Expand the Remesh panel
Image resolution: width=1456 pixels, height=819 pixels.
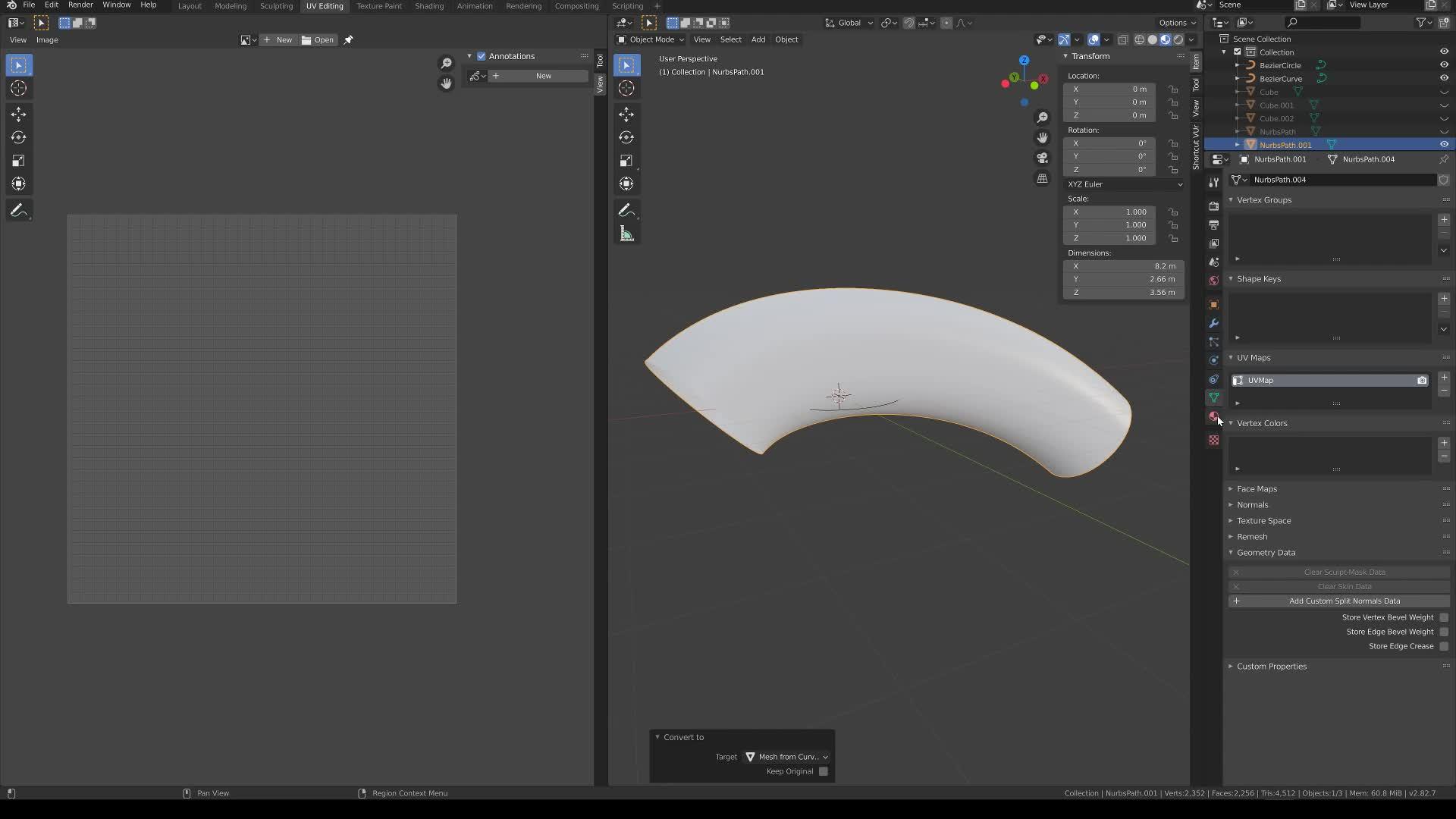pos(1252,537)
